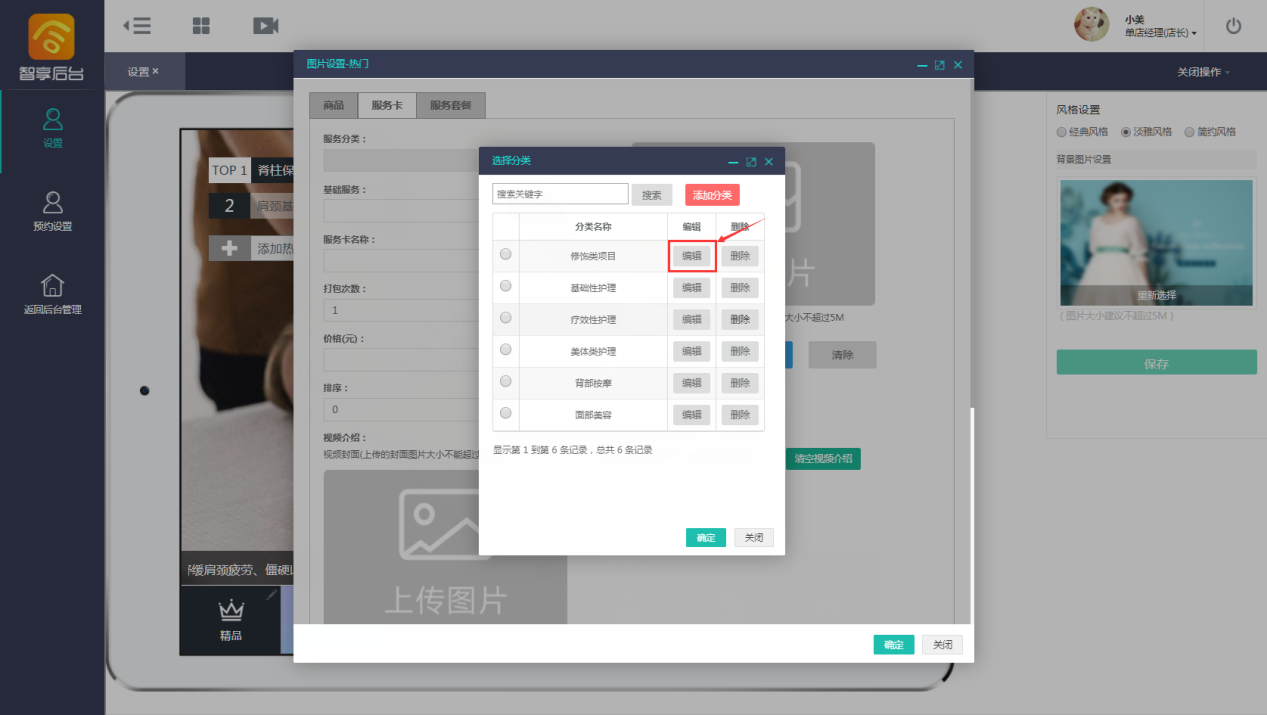Viewport: 1267px width, 715px height.
Task: Edit the 基础性护理 category
Action: click(x=692, y=288)
